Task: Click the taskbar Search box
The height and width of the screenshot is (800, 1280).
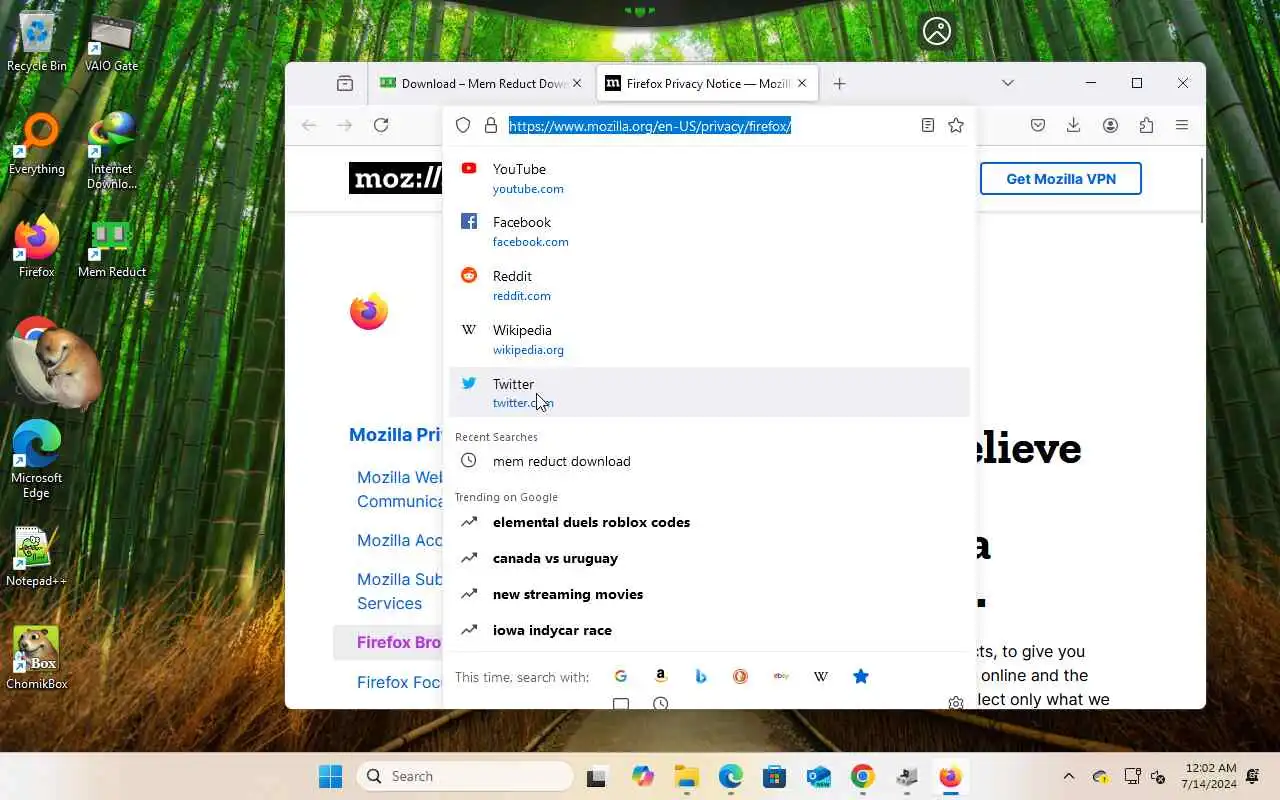Action: click(x=465, y=776)
